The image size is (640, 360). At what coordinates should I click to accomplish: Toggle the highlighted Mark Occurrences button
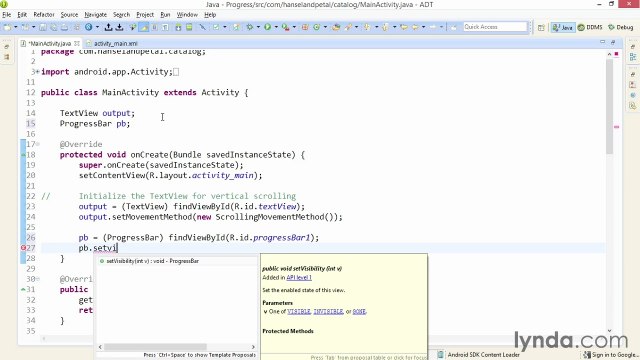(x=144, y=27)
